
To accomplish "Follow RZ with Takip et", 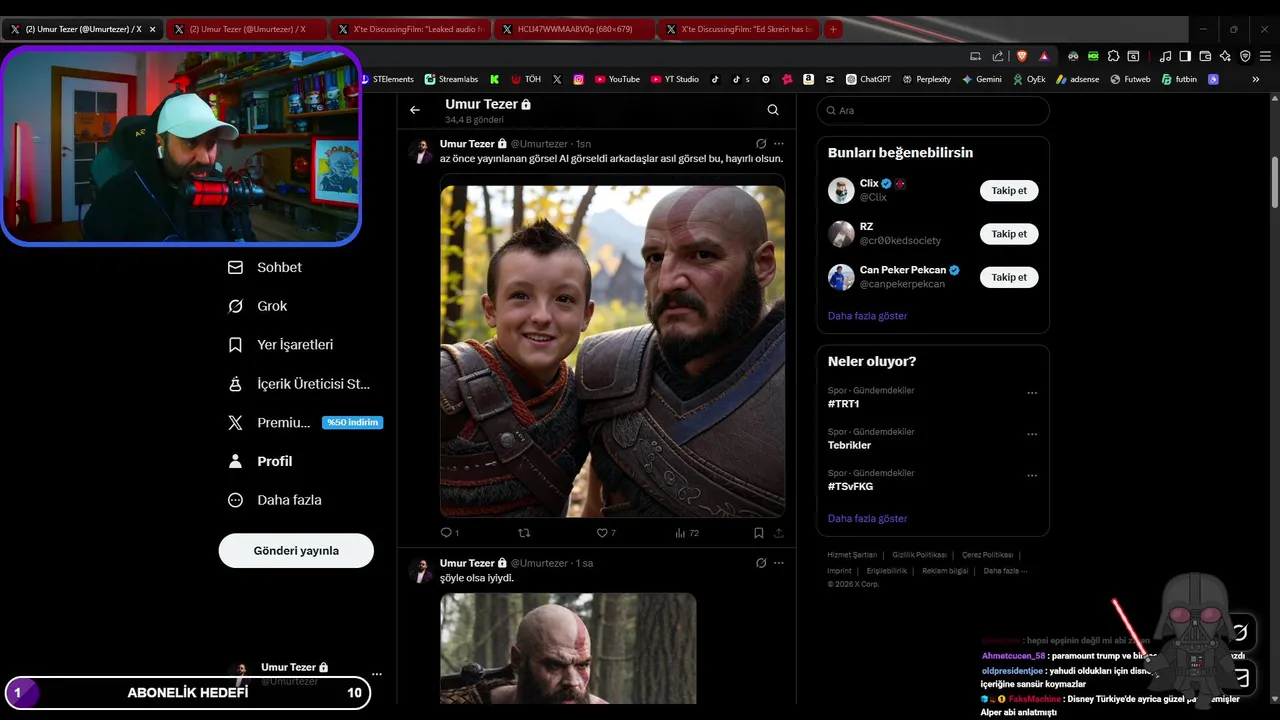I will (1009, 234).
